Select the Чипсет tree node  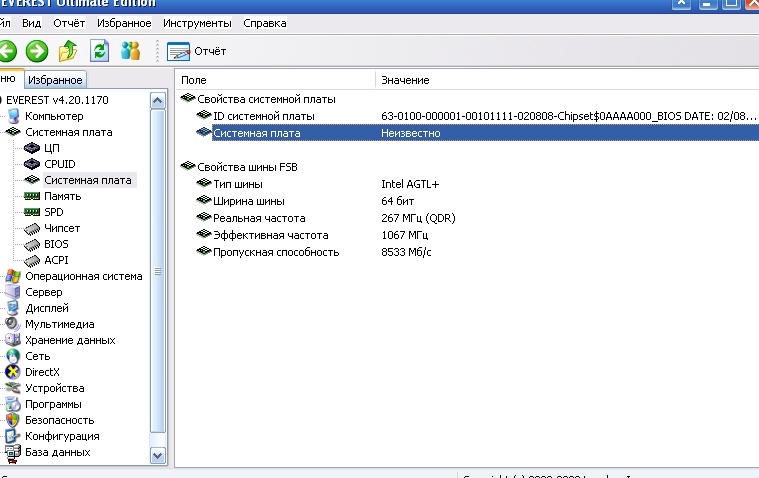[x=62, y=228]
